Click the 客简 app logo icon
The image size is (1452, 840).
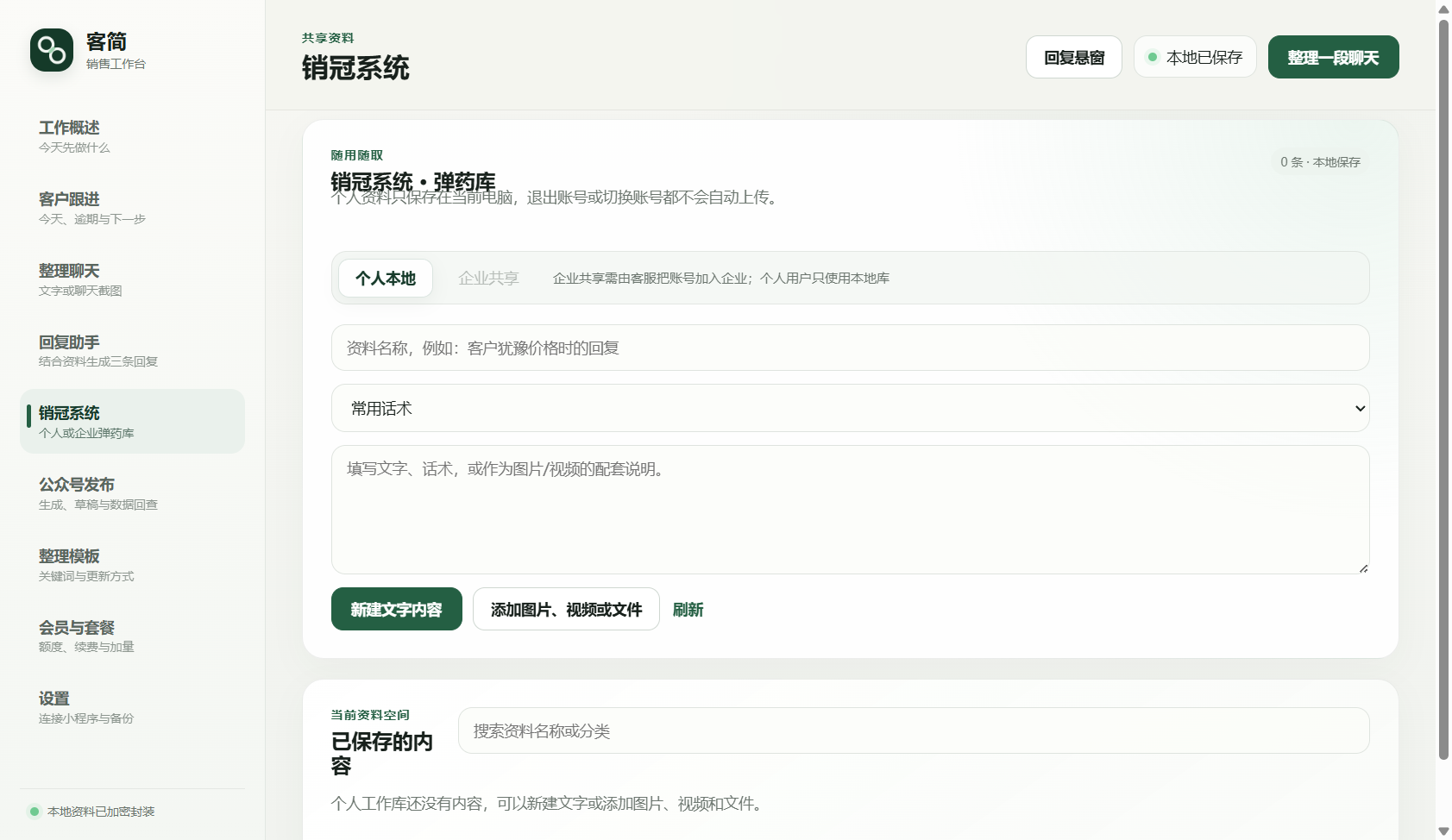(x=52, y=50)
